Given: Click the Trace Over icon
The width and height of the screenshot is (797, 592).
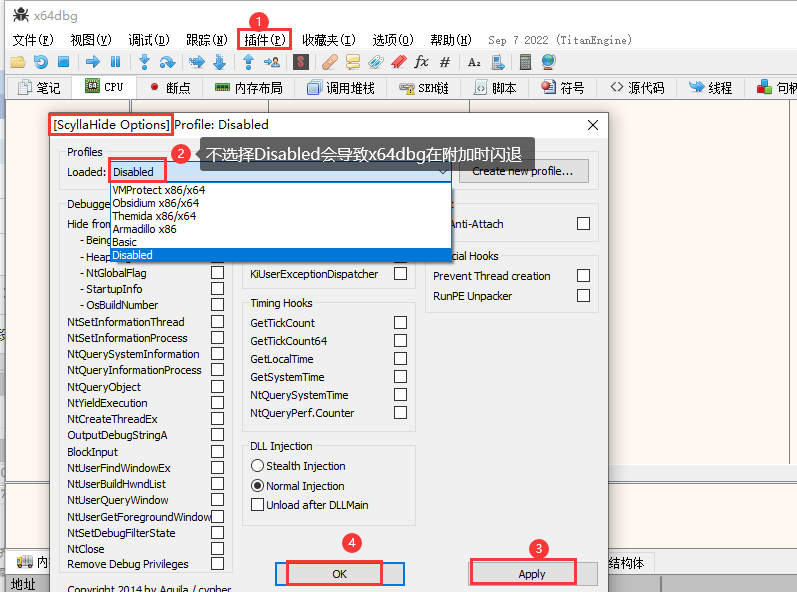Looking at the screenshot, I should pos(220,62).
